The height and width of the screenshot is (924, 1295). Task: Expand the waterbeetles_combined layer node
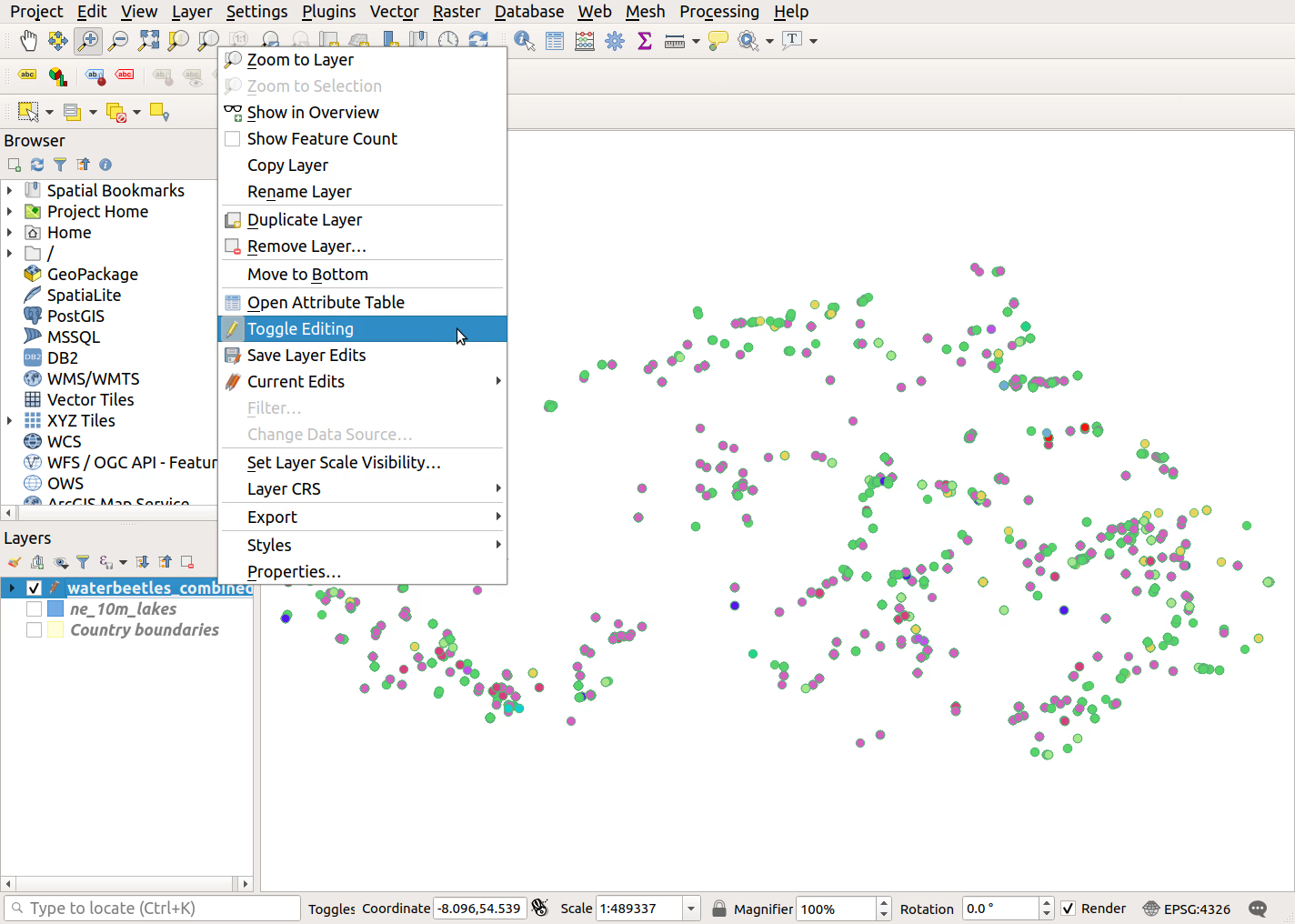click(x=12, y=588)
